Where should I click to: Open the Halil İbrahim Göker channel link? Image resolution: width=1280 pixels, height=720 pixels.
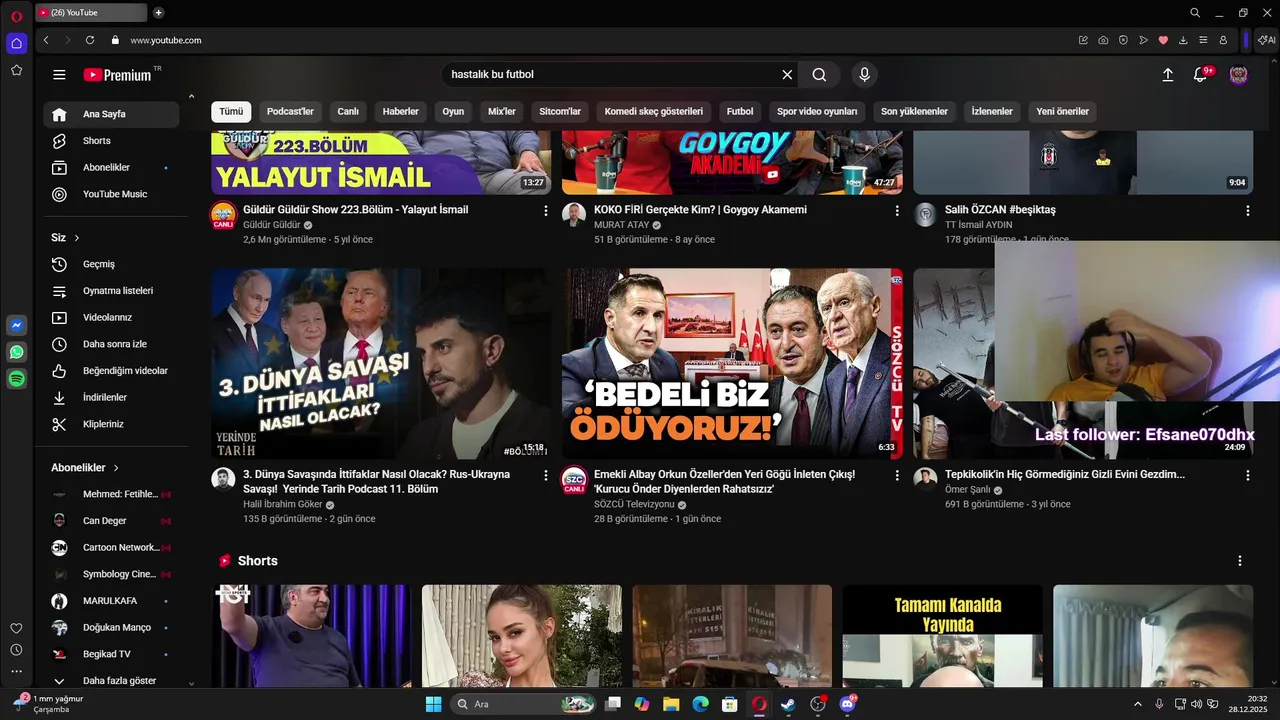pyautogui.click(x=283, y=505)
